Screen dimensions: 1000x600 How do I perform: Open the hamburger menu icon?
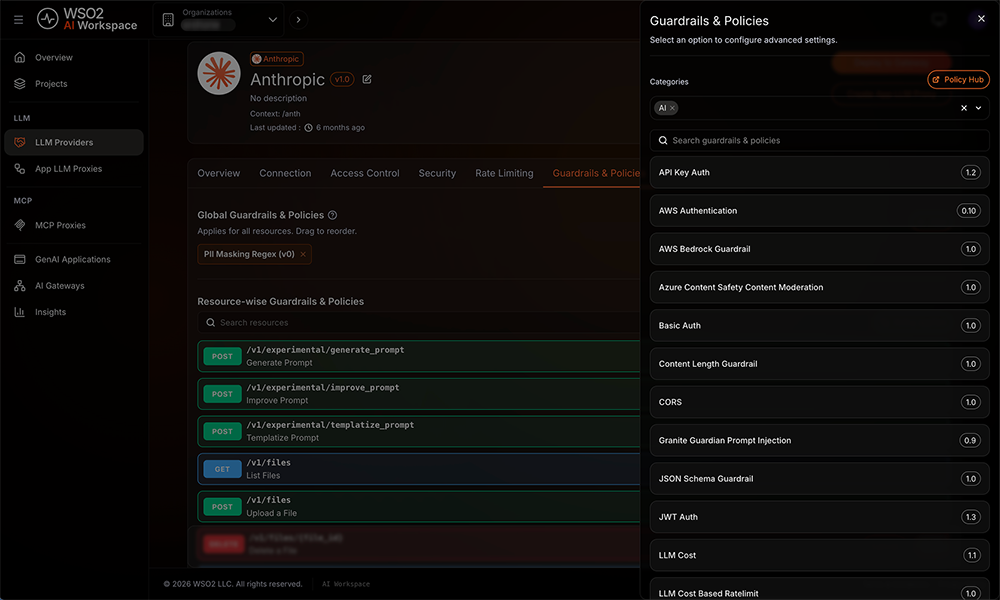coord(18,20)
